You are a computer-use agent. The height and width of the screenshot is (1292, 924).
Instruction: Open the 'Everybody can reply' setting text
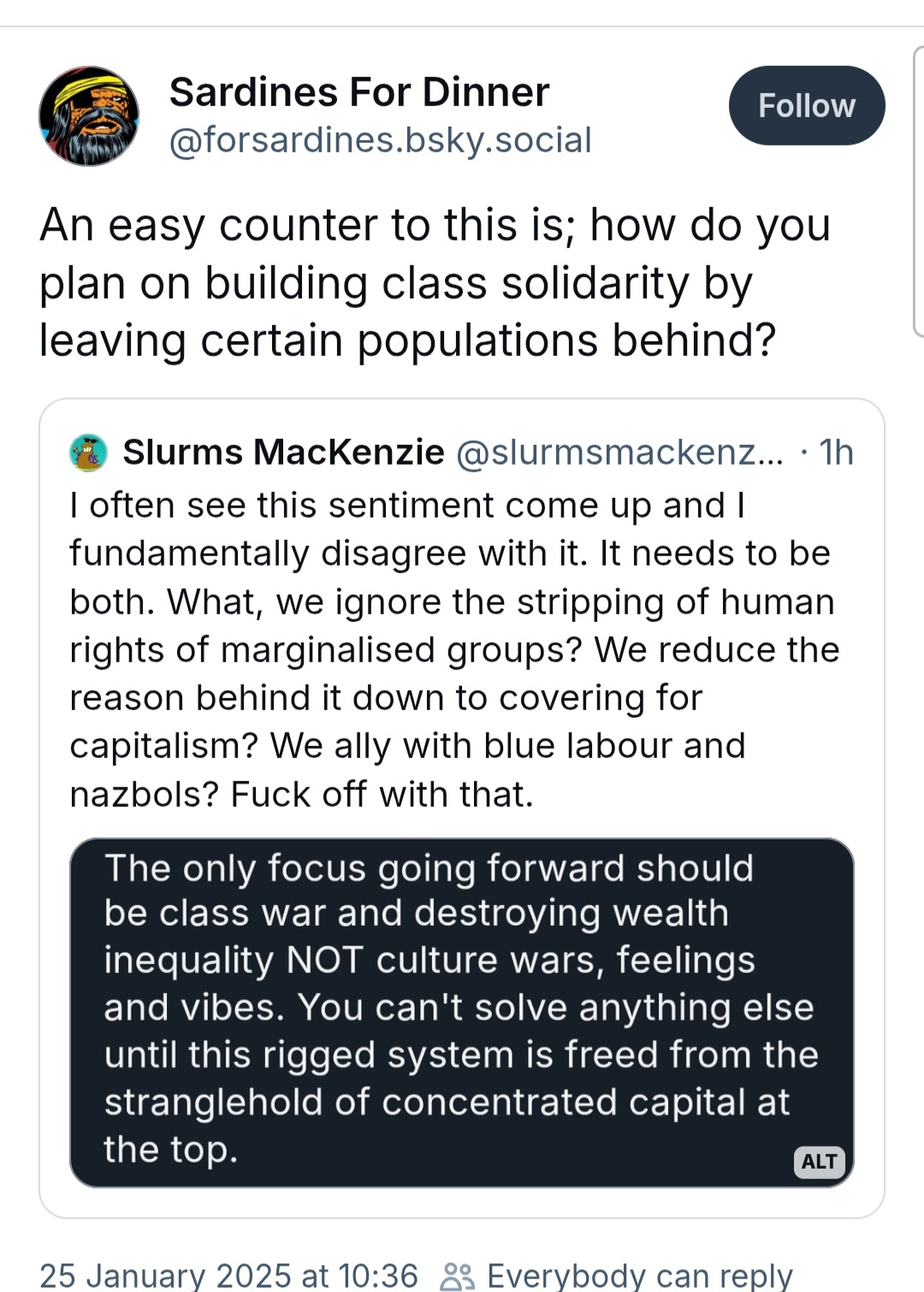coord(639,1276)
